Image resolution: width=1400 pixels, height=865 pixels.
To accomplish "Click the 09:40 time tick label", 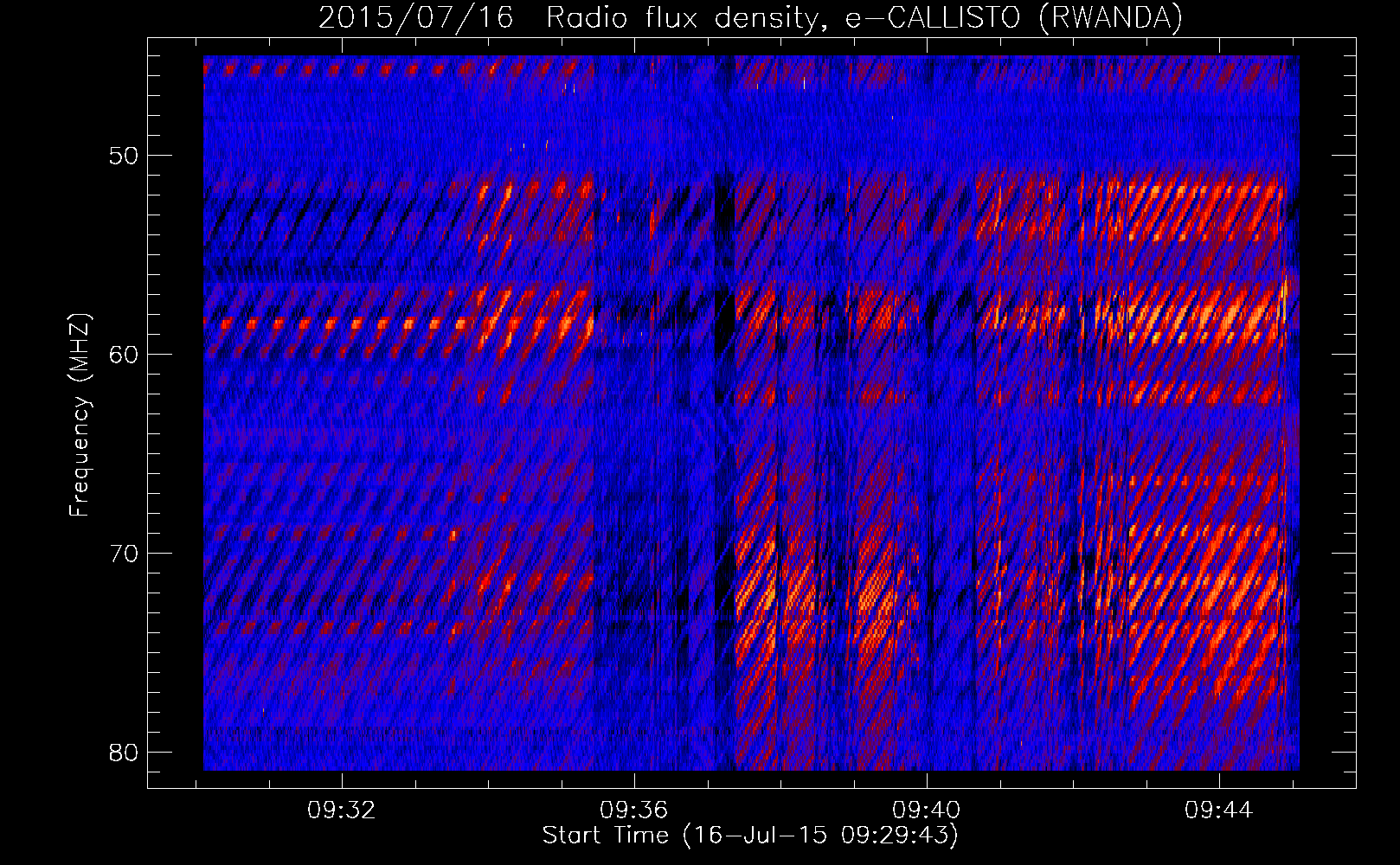I will pyautogui.click(x=927, y=811).
